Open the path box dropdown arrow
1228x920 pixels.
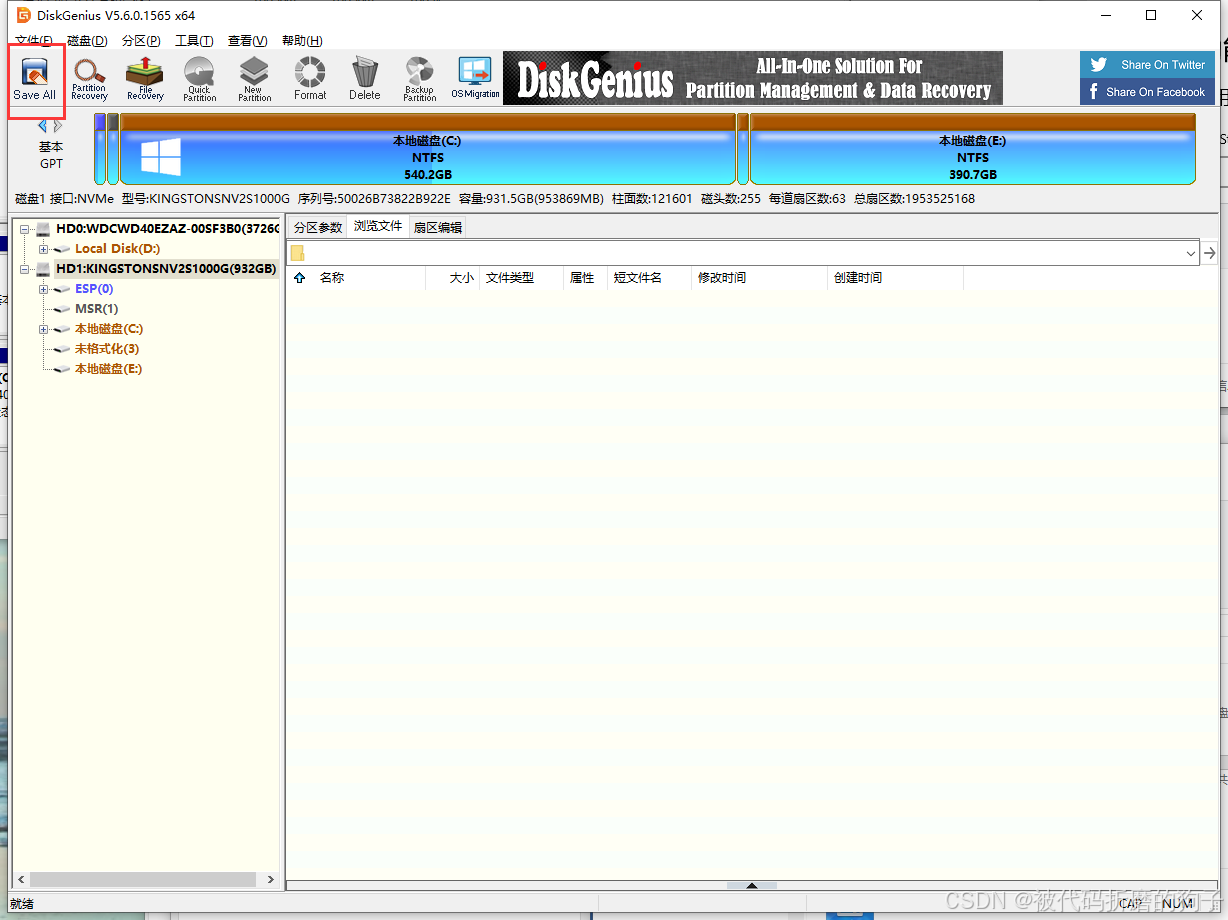1191,254
